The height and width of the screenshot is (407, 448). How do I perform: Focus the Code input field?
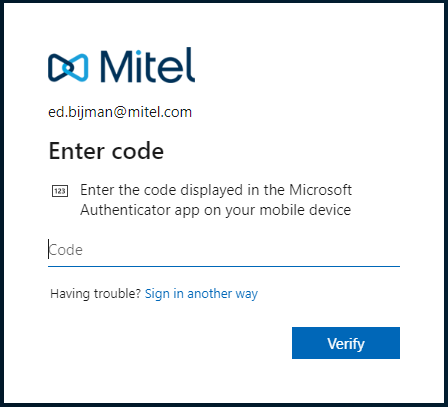pos(224,250)
